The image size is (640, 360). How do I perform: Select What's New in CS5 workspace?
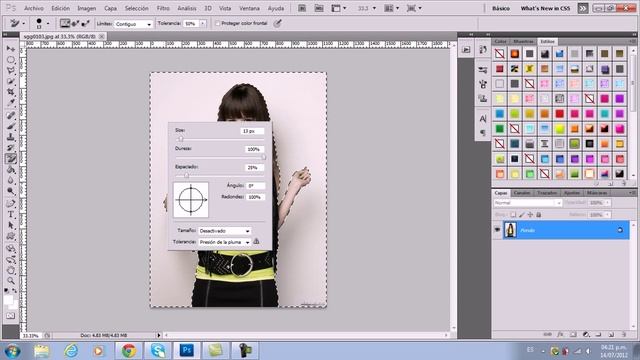coord(545,8)
